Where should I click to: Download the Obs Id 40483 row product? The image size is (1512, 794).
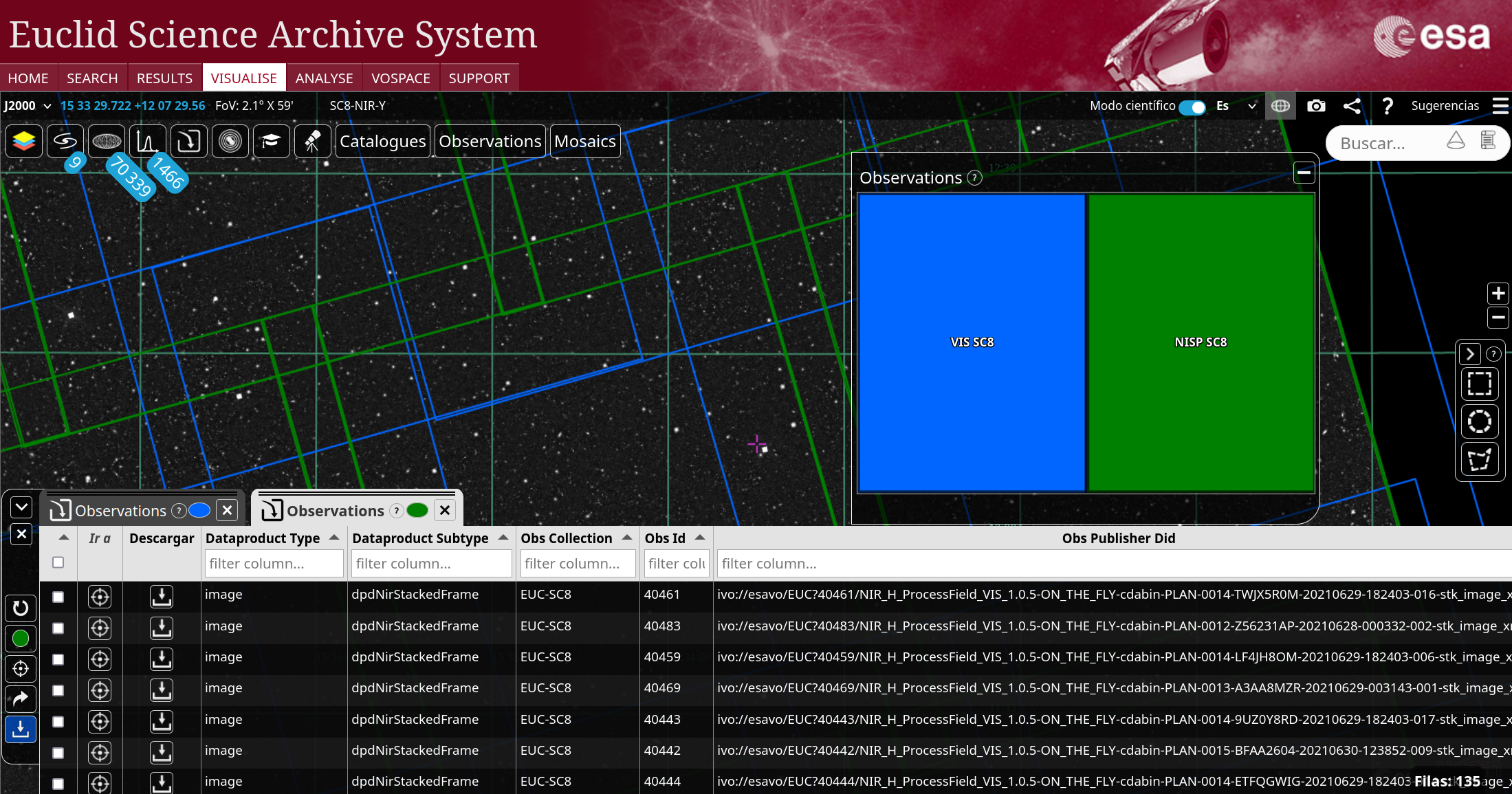point(162,628)
